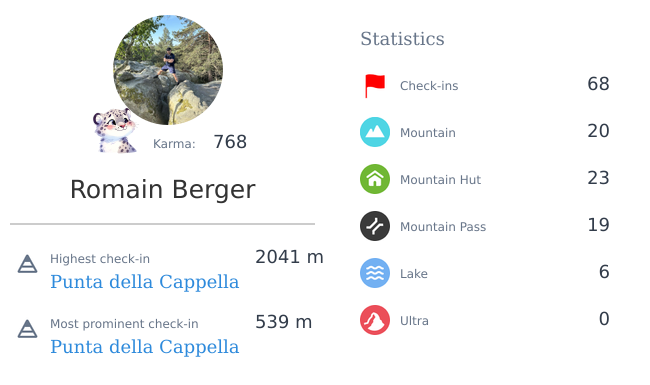This screenshot has width=650, height=385.
Task: Click the snow leopard mascot badge
Action: (114, 131)
